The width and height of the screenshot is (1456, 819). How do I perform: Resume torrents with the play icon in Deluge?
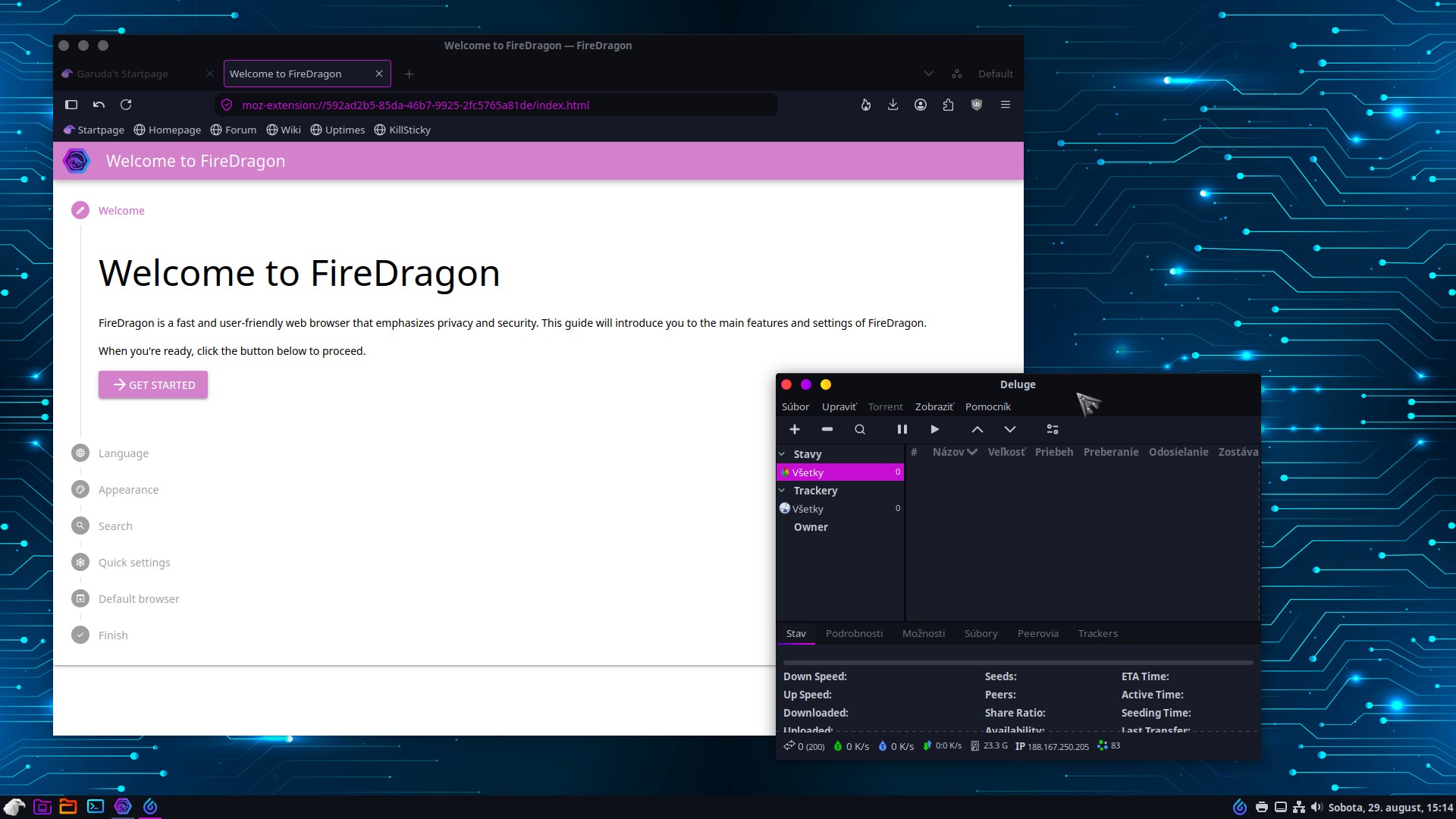tap(935, 429)
